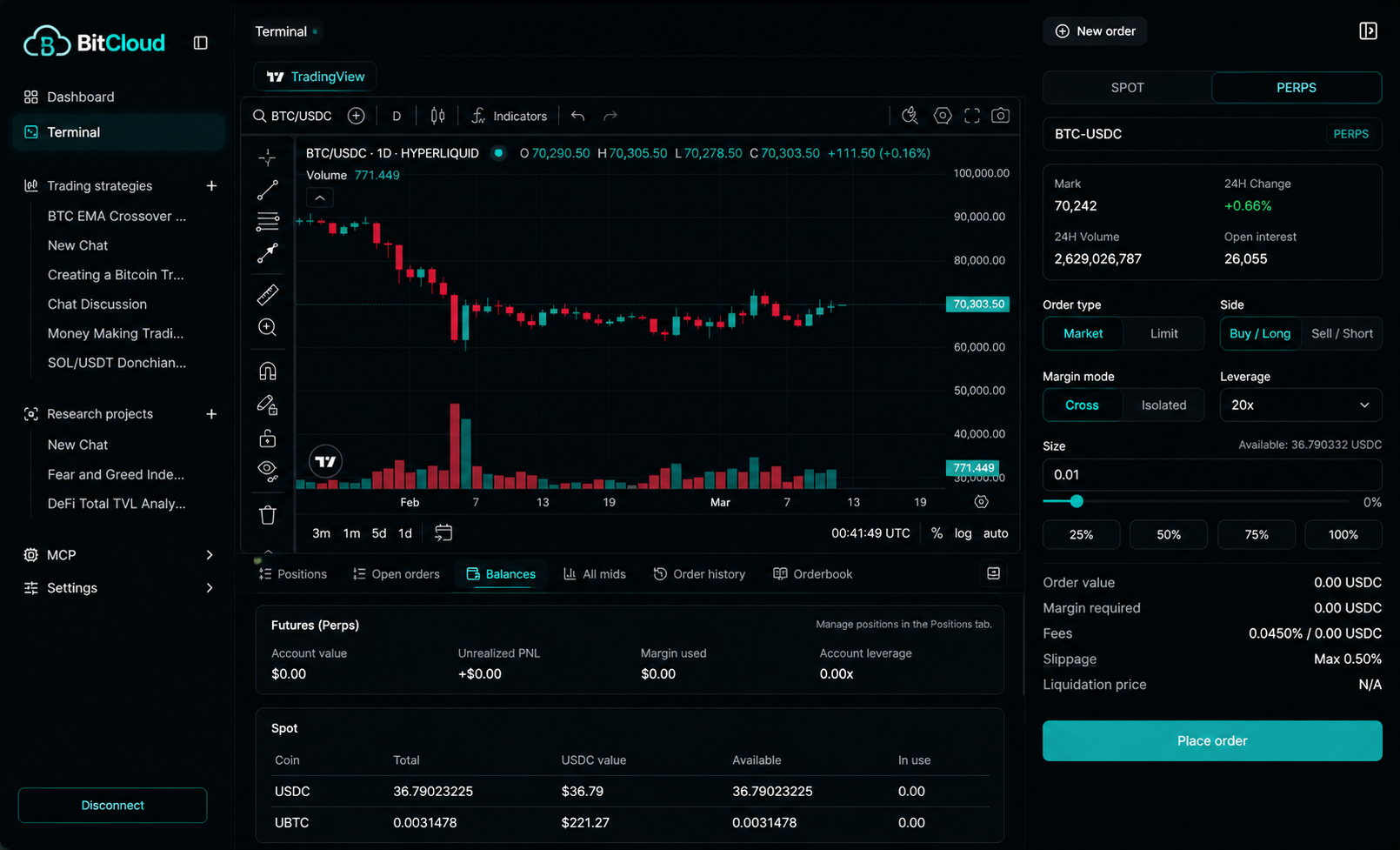Toggle lock all drawings padlock

pos(268,438)
